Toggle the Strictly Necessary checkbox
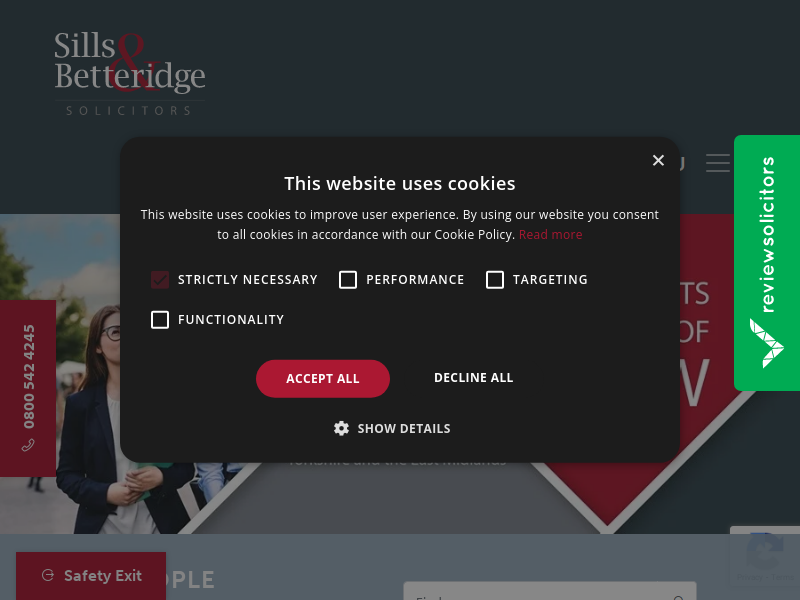This screenshot has height=600, width=800. coord(160,280)
